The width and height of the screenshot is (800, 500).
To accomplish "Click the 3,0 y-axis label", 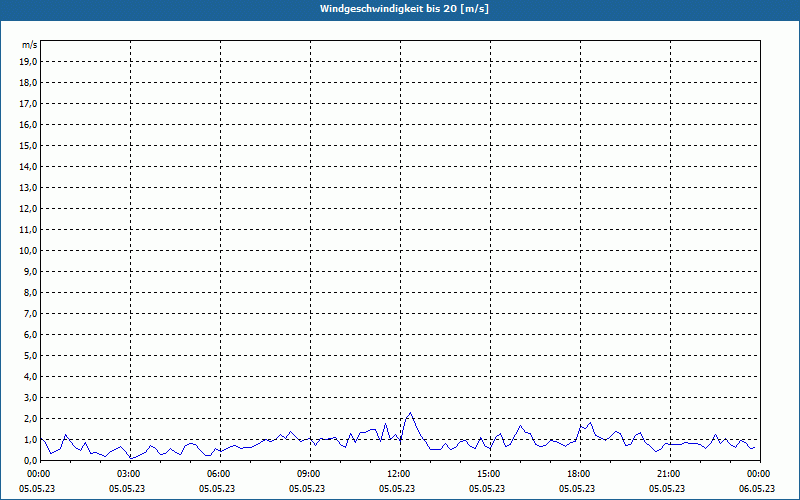I will click(x=31, y=397).
